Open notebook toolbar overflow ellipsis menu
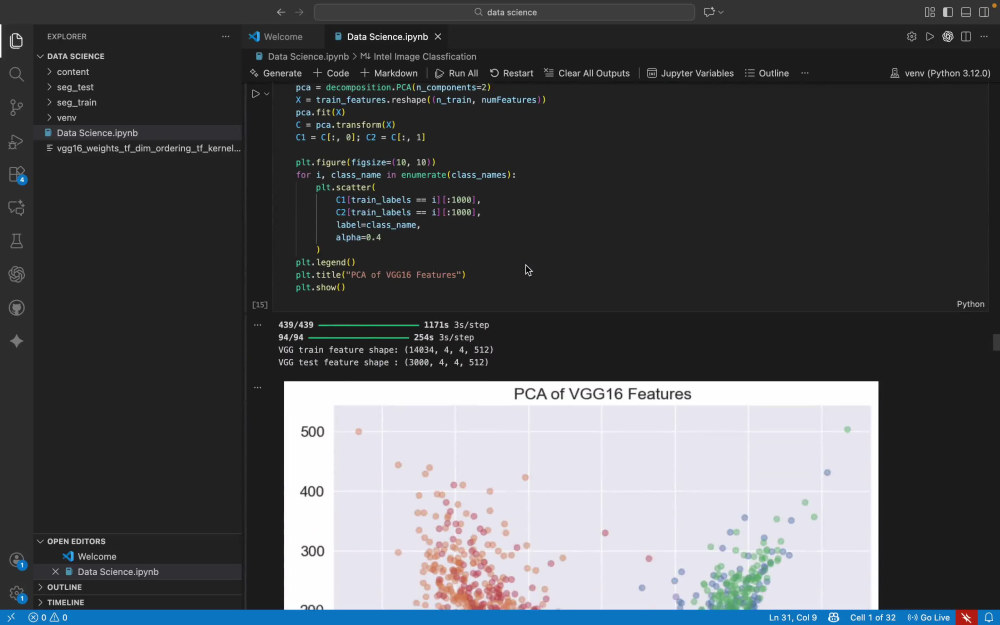This screenshot has width=1000, height=625. pyautogui.click(x=805, y=73)
